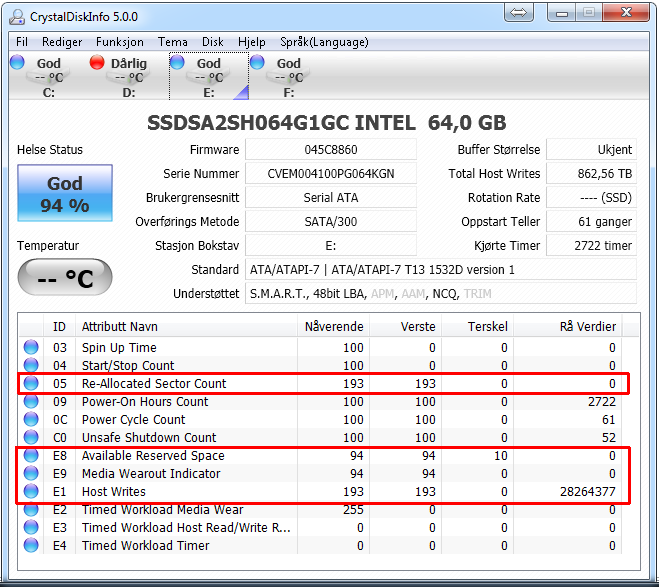659x587 pixels.
Task: Click the serial number field CVEM004100PG064KGN
Action: tap(331, 174)
